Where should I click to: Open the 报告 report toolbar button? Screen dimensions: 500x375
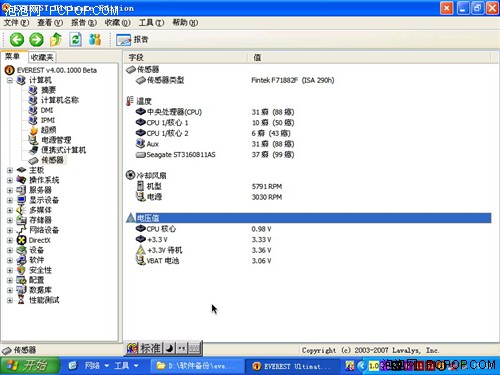(x=132, y=40)
